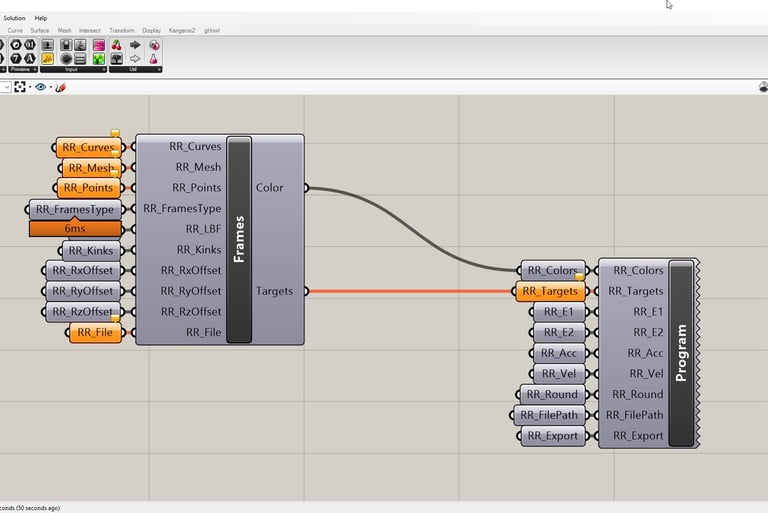Switch to the Display tab
Screen dimensions: 768x513
coord(151,30)
